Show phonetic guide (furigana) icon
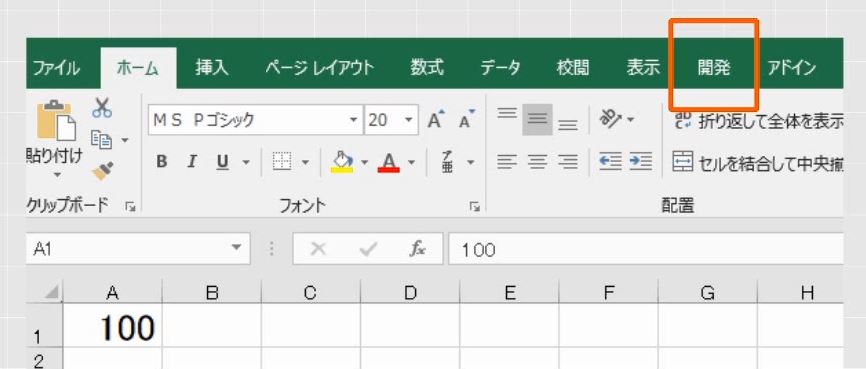866x369 pixels. click(x=447, y=162)
